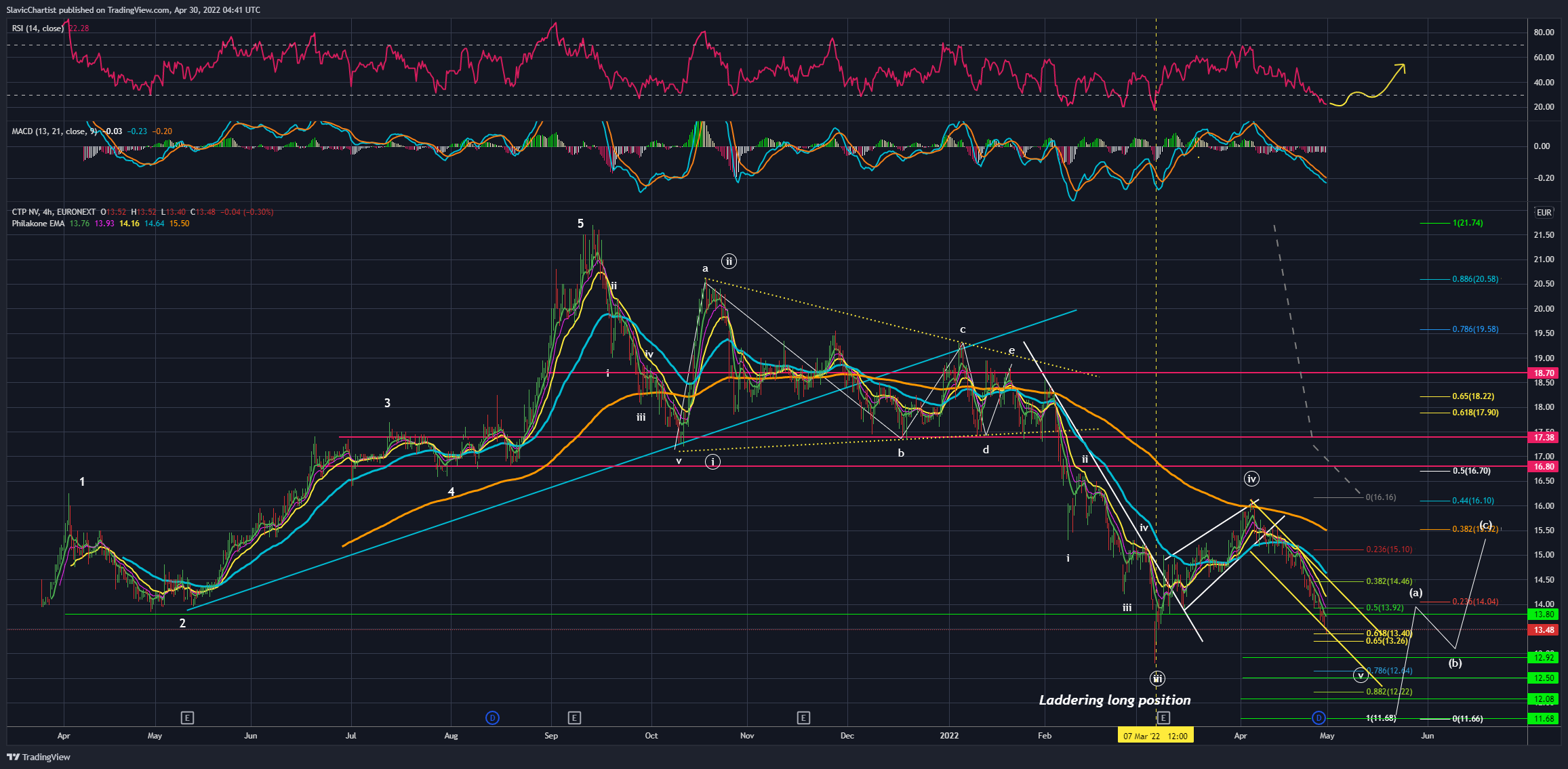Click the circled i wave label
The width and height of the screenshot is (1568, 769).
coord(712,461)
